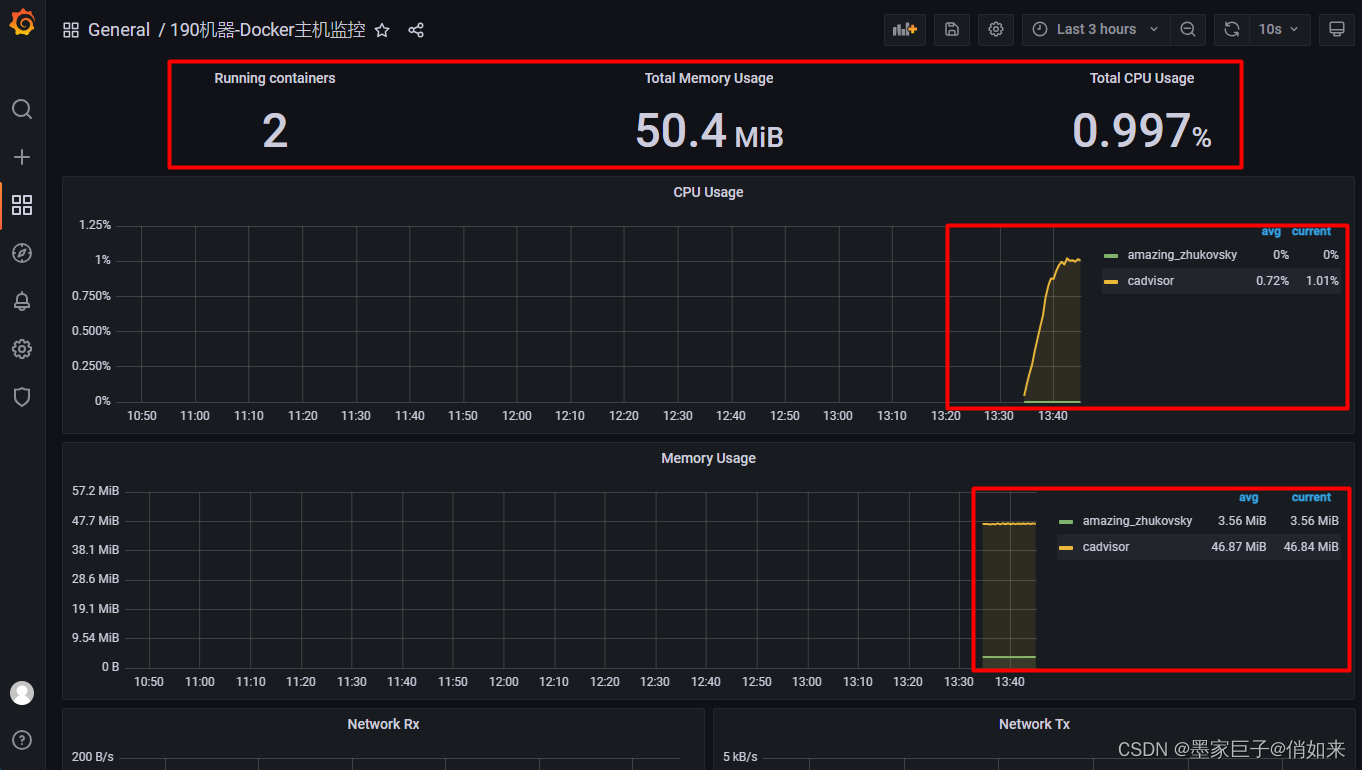The image size is (1362, 770).
Task: Toggle cadvisor series in CPU Usage legend
Action: click(1150, 281)
